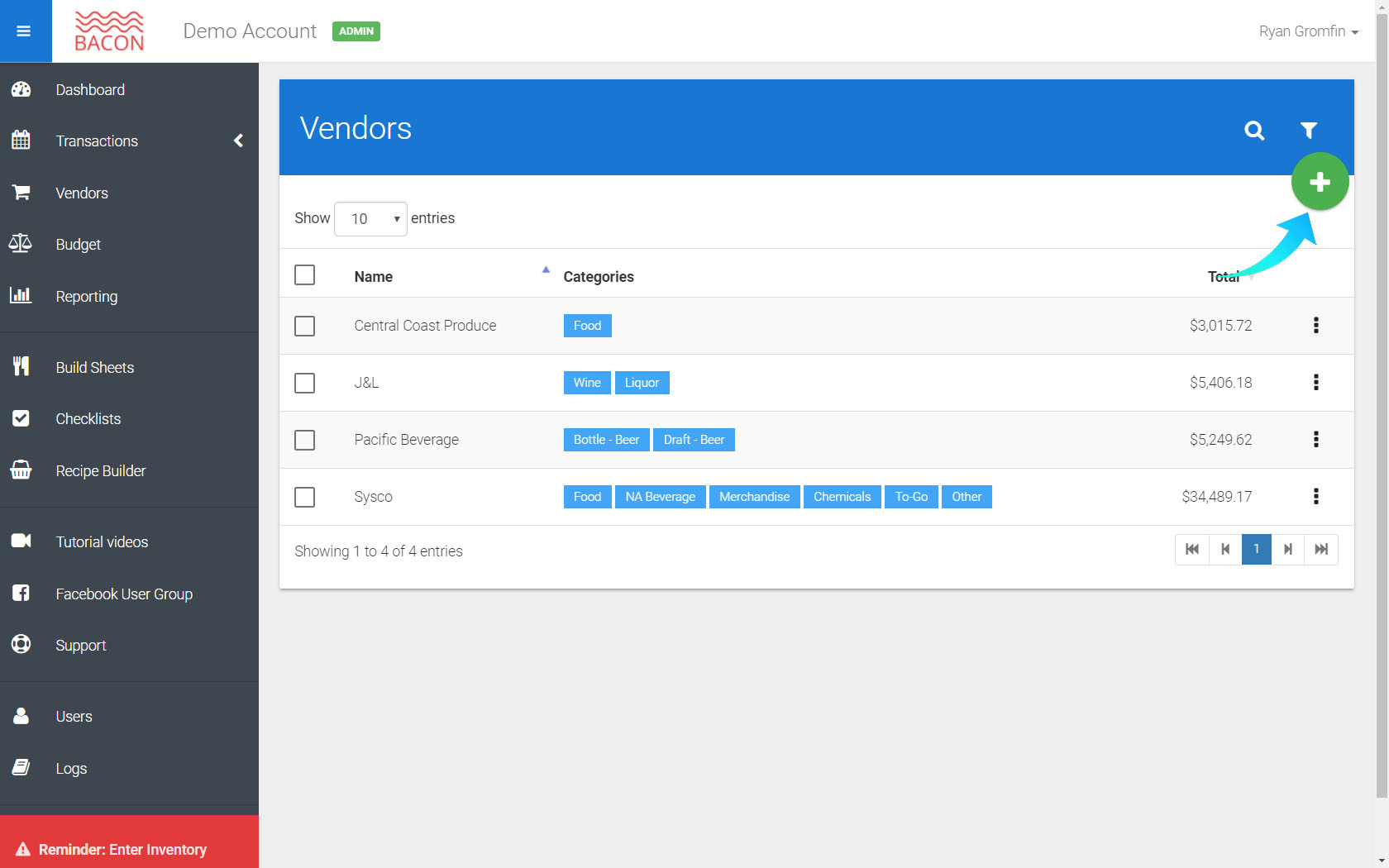
Task: Click the To-Go category tag
Action: (x=911, y=497)
